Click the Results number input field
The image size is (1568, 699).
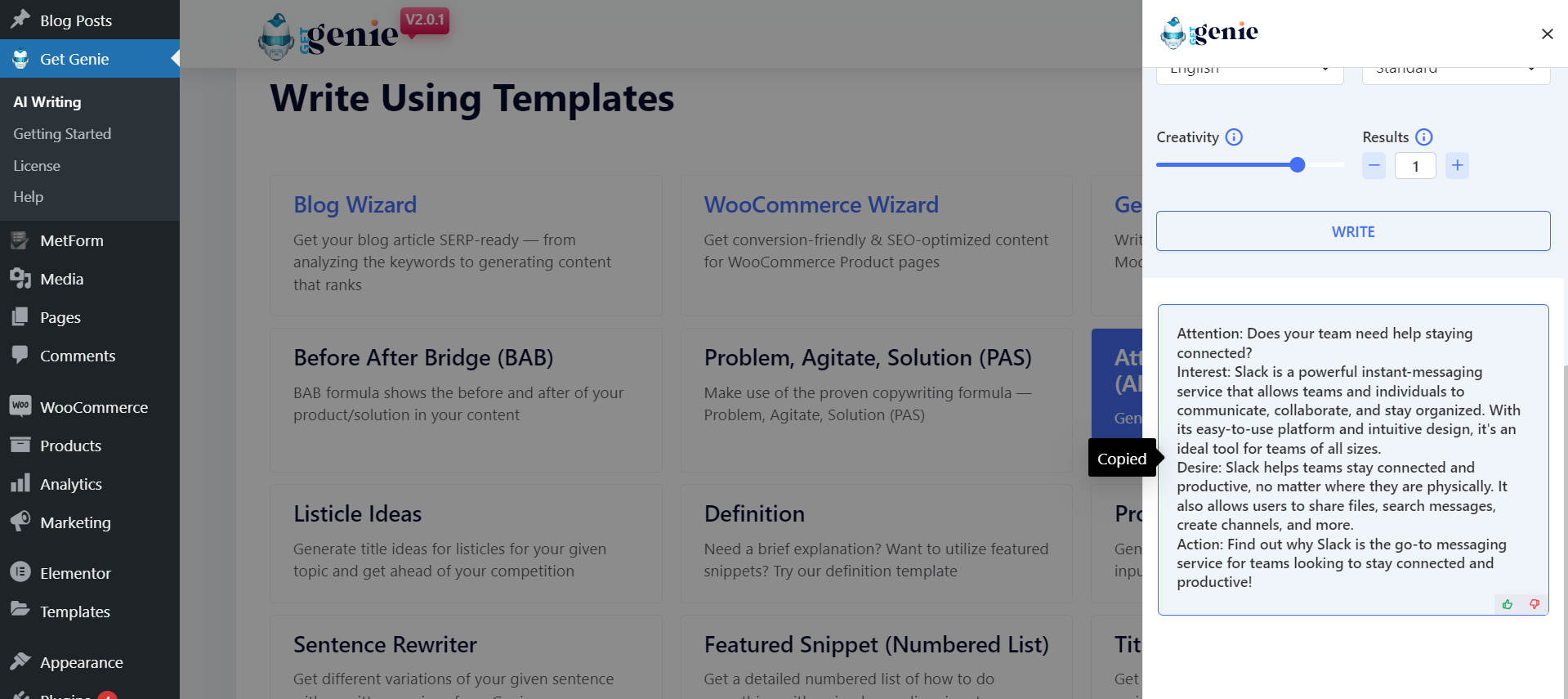[1415, 166]
